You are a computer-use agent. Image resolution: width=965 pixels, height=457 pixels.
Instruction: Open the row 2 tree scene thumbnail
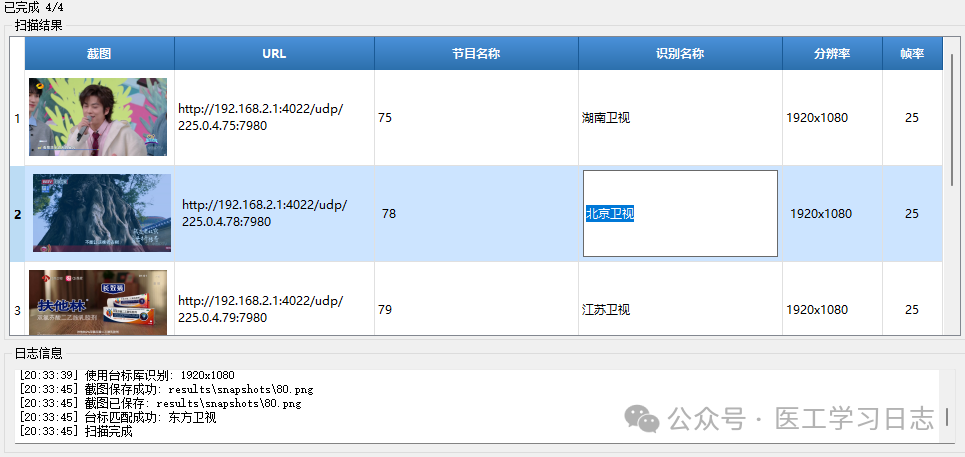point(101,213)
